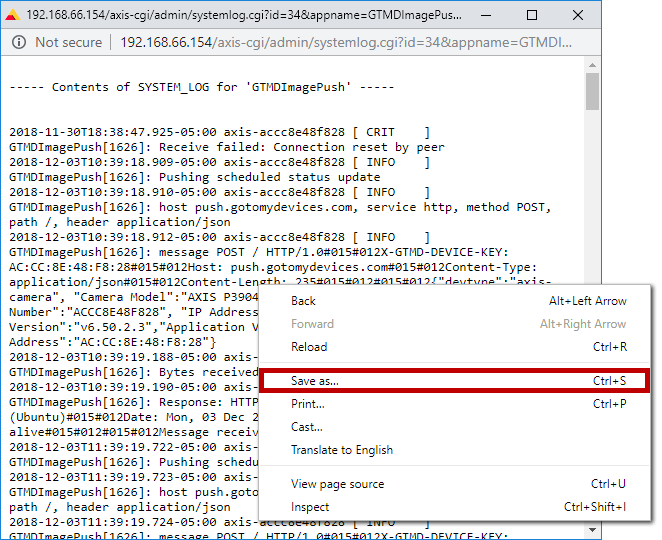Select Translate to English
The height and width of the screenshot is (540, 662).
pyautogui.click(x=342, y=450)
